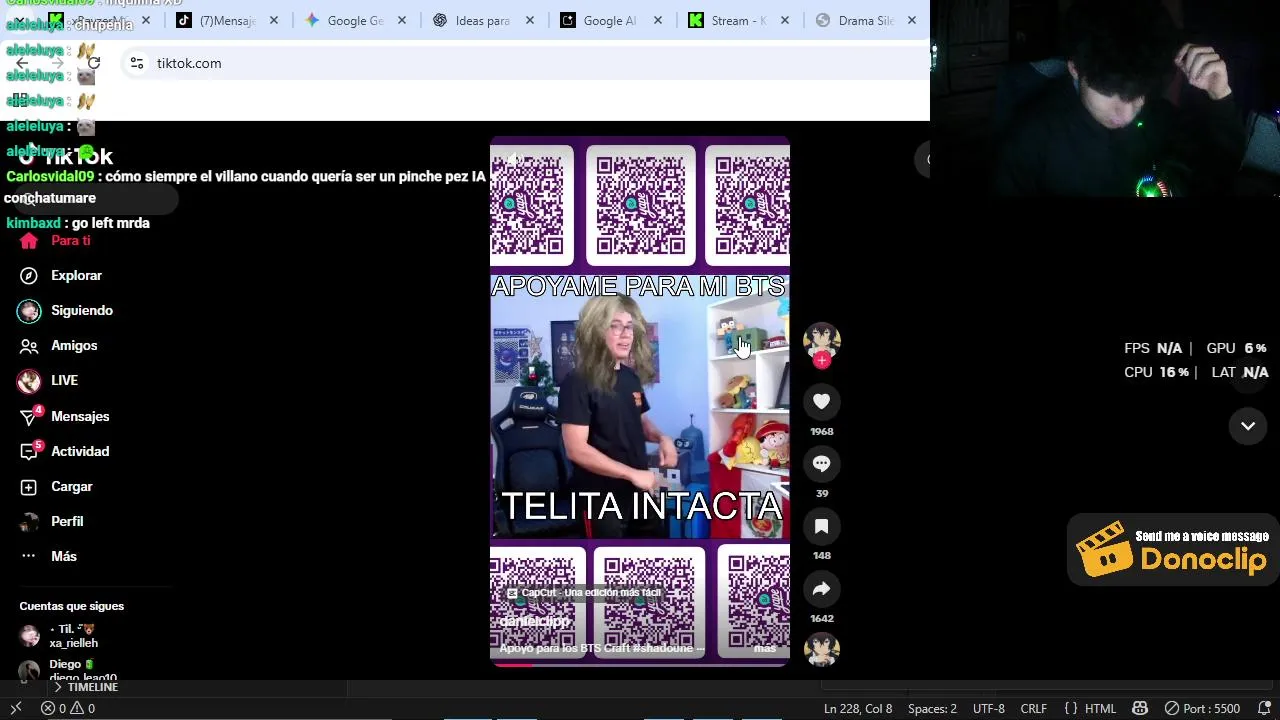Click the Port : 5500 Live Server

click(x=1203, y=708)
